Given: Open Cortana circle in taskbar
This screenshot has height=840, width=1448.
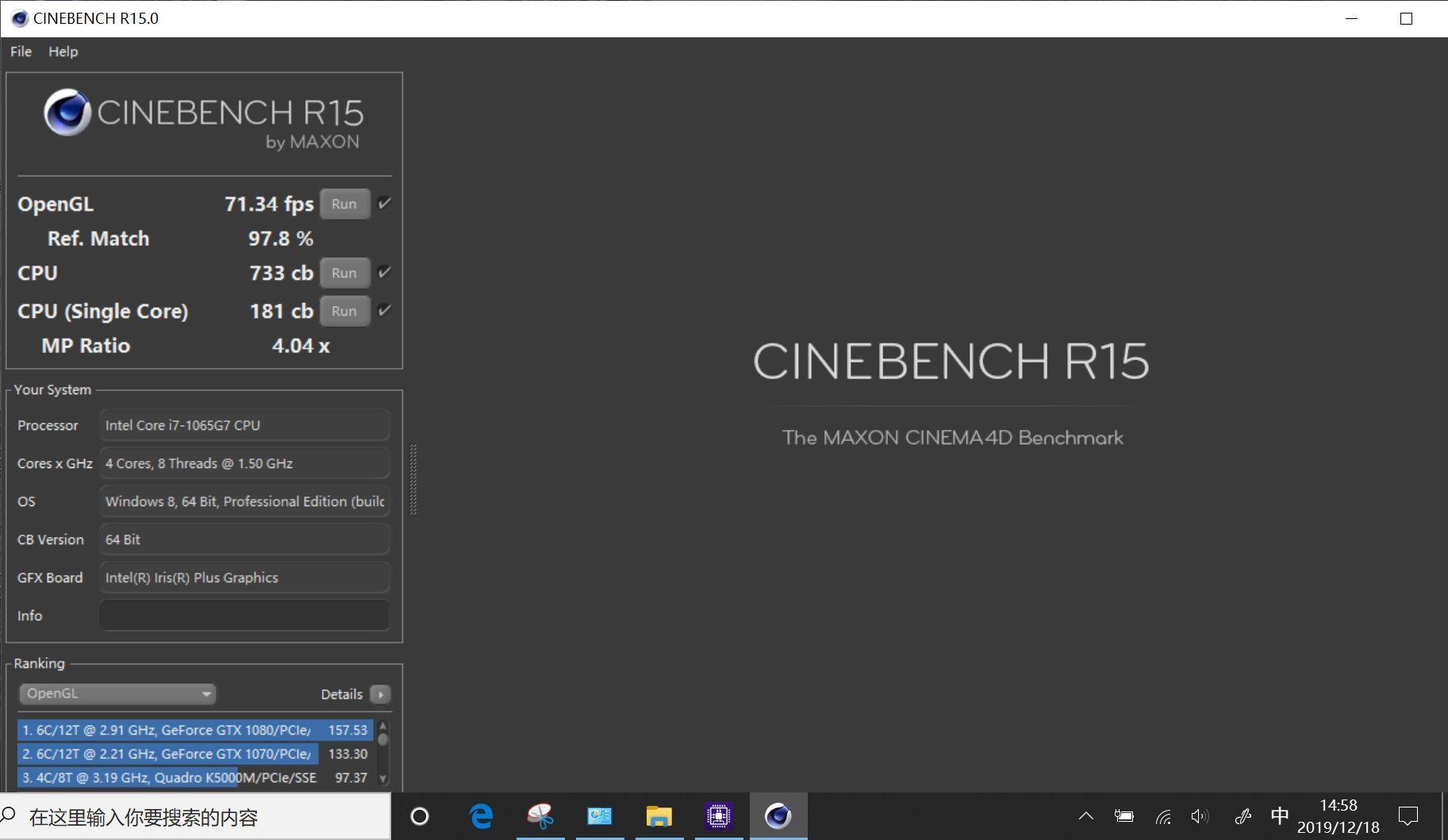Looking at the screenshot, I should (420, 816).
